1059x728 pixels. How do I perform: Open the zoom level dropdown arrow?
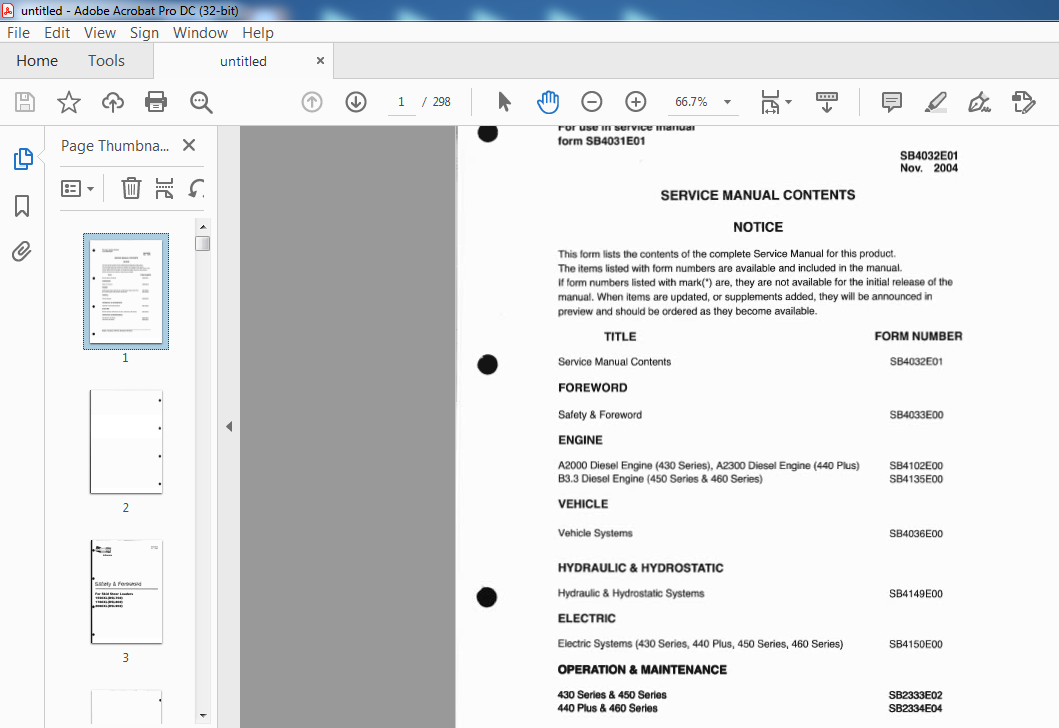point(727,102)
